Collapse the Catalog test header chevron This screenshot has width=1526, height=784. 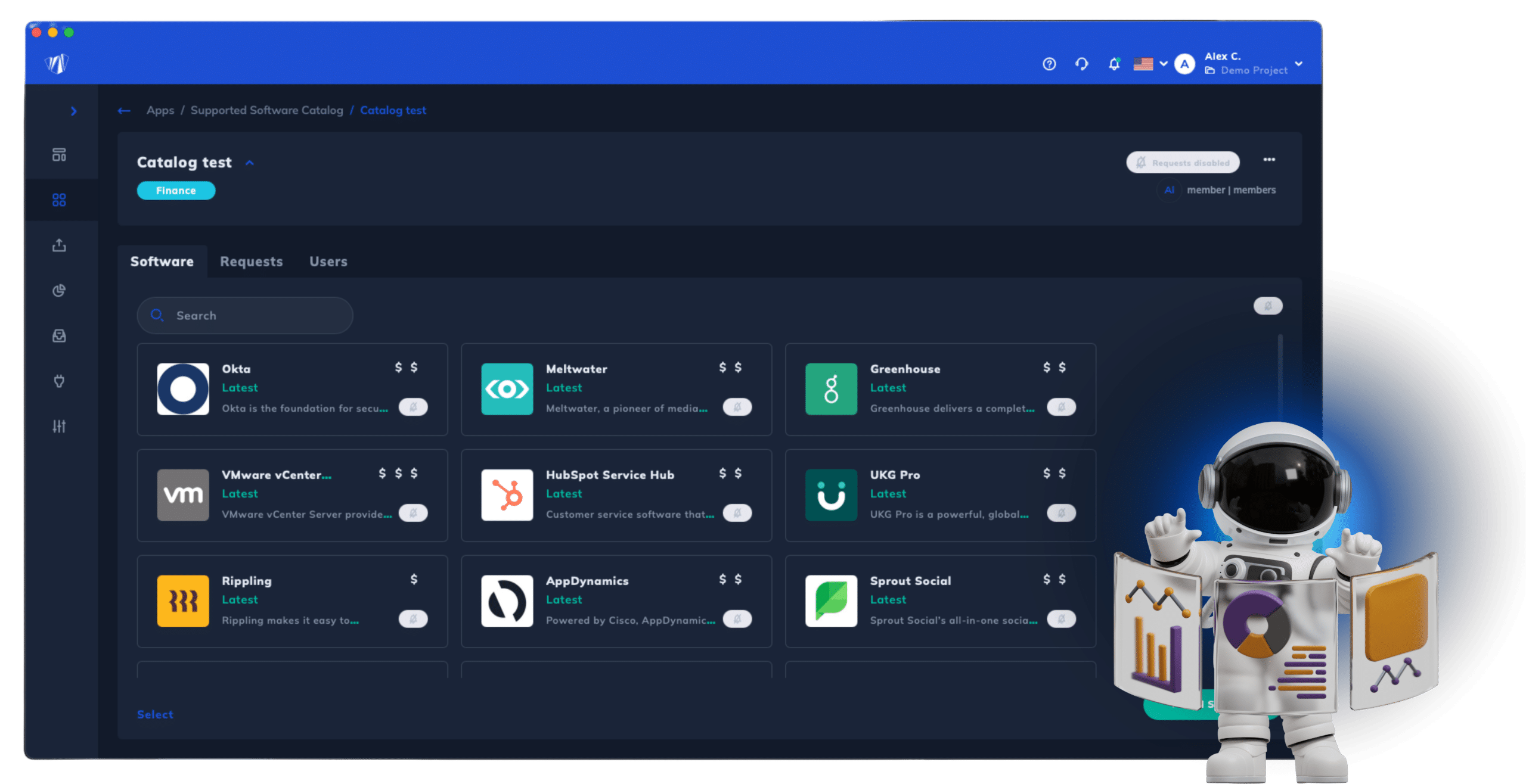point(250,163)
